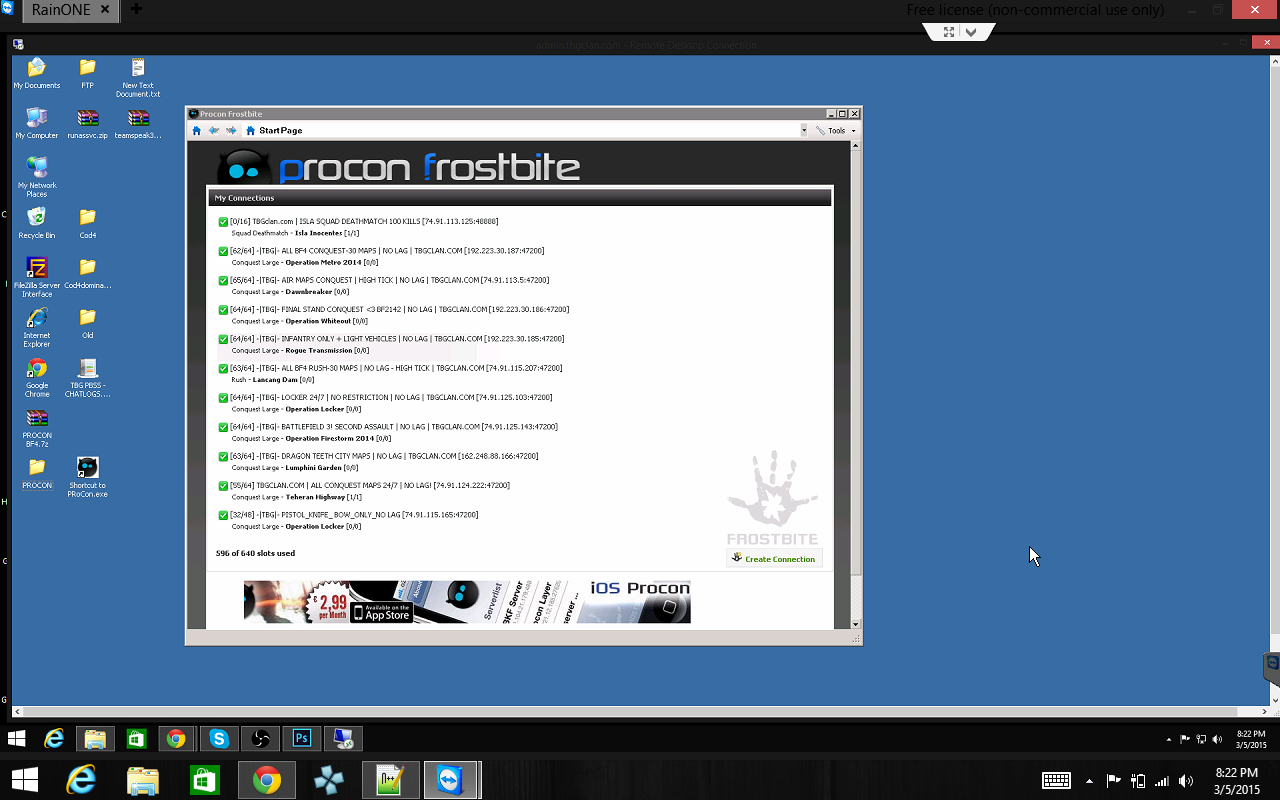Expand the TeamViewer toolbar chevron handle
This screenshot has width=1280, height=800.
click(971, 32)
